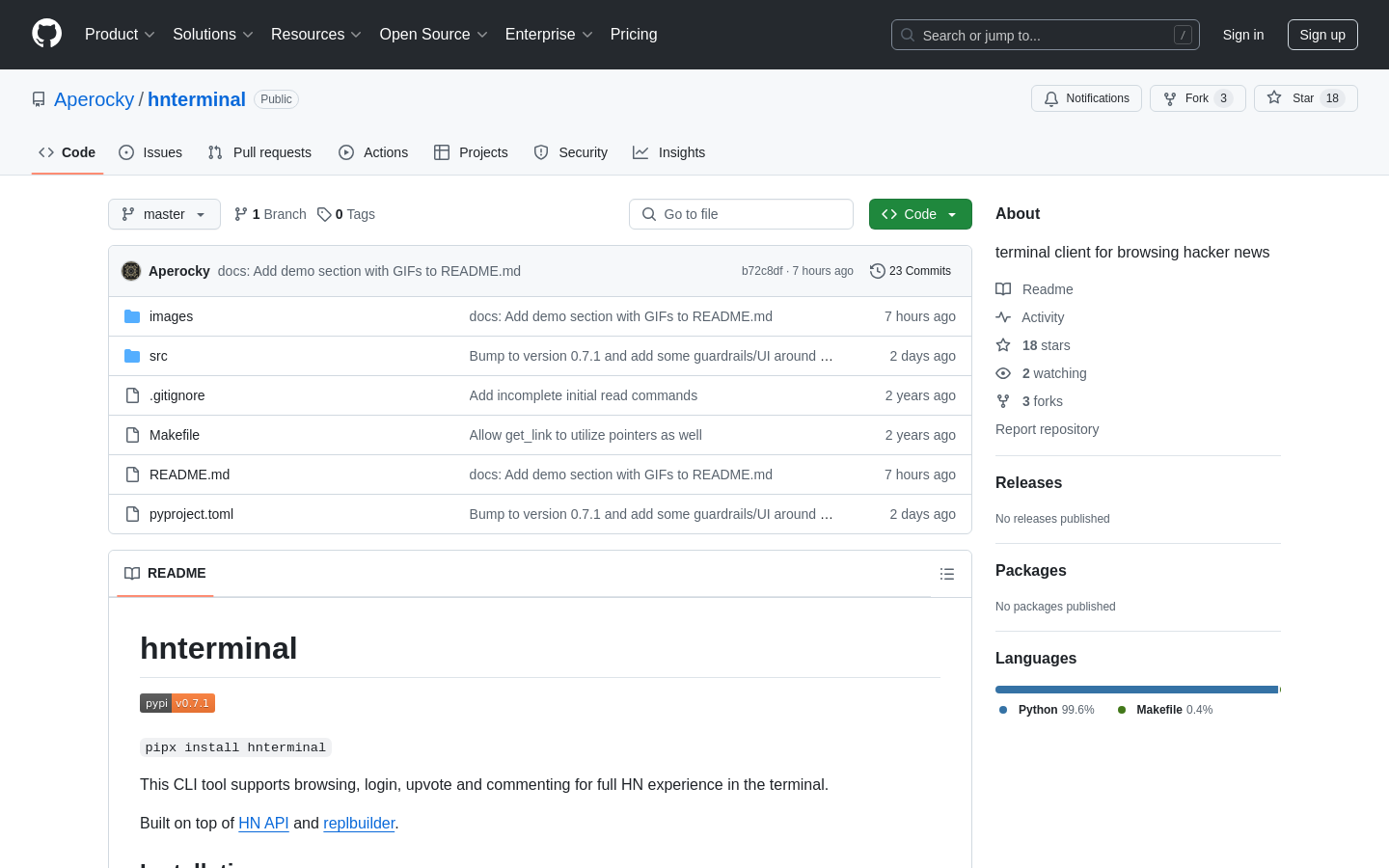The image size is (1389, 868).
Task: Open commit hash b72c8df
Action: 762,271
